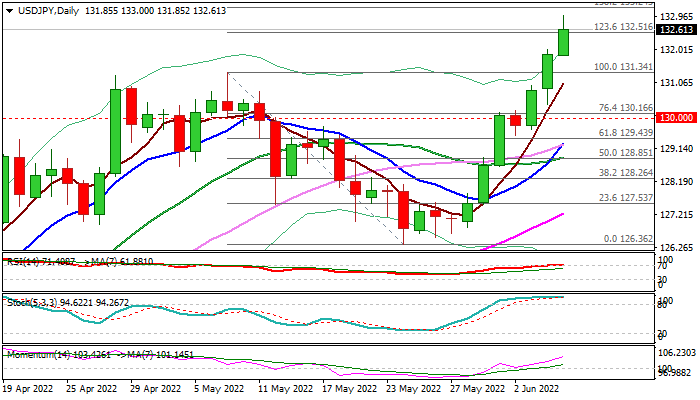The width and height of the screenshot is (700, 400).
Task: Click the 23 May 2022 date marker
Action: click(414, 389)
